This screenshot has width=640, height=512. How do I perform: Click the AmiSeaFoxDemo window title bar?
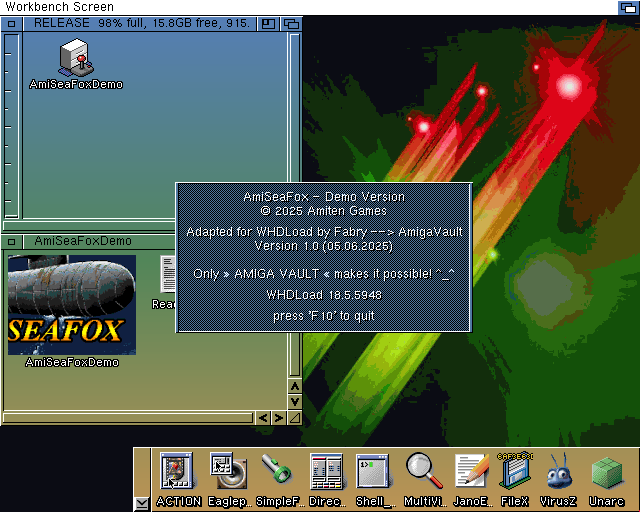99,241
